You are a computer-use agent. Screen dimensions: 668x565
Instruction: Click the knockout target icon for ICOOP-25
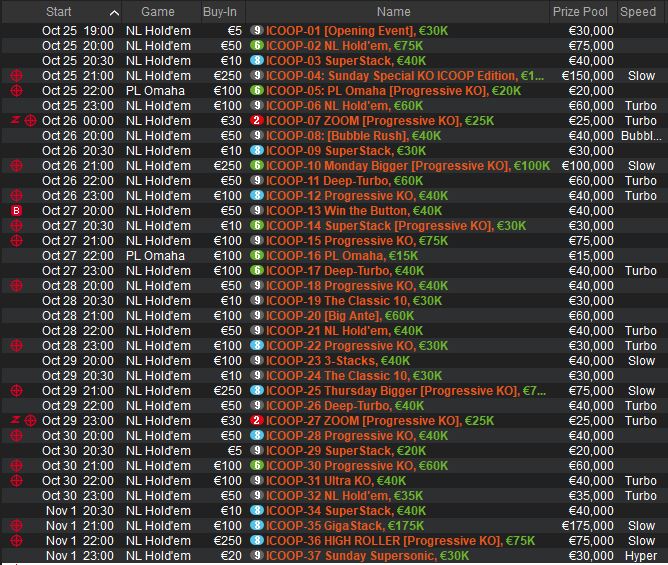[x=16, y=391]
